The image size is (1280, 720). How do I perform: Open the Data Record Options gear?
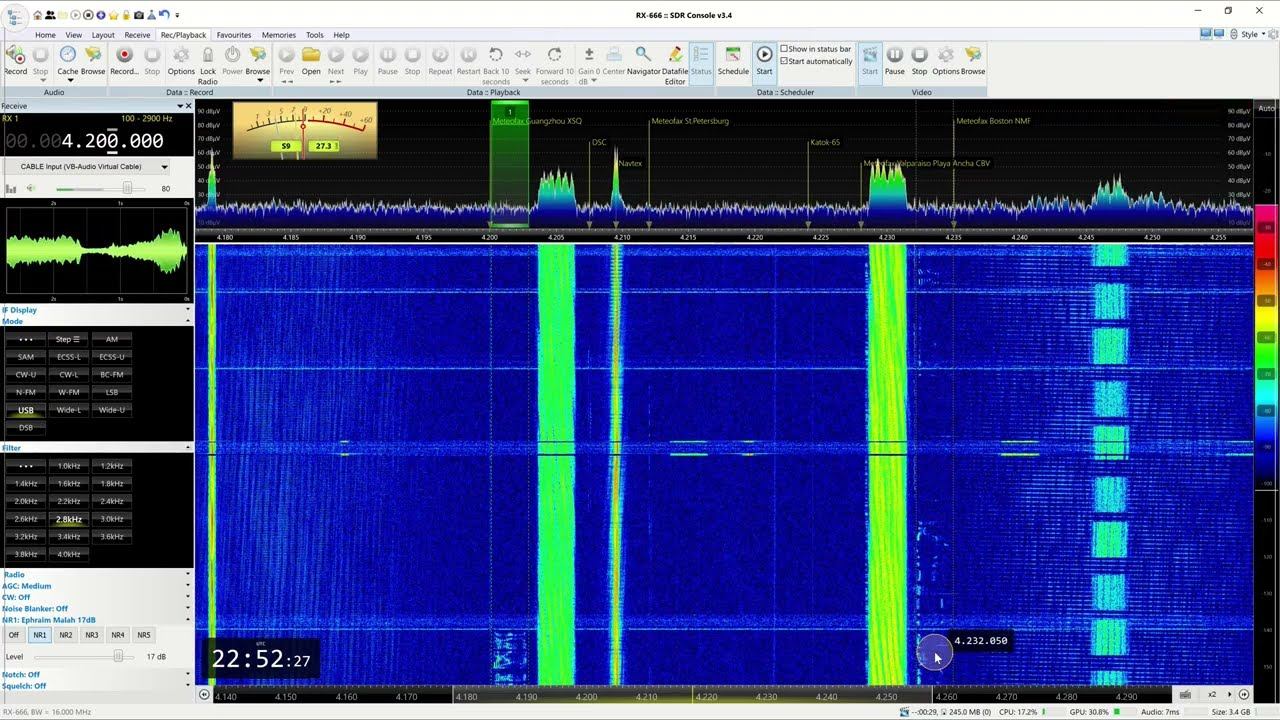click(x=181, y=60)
